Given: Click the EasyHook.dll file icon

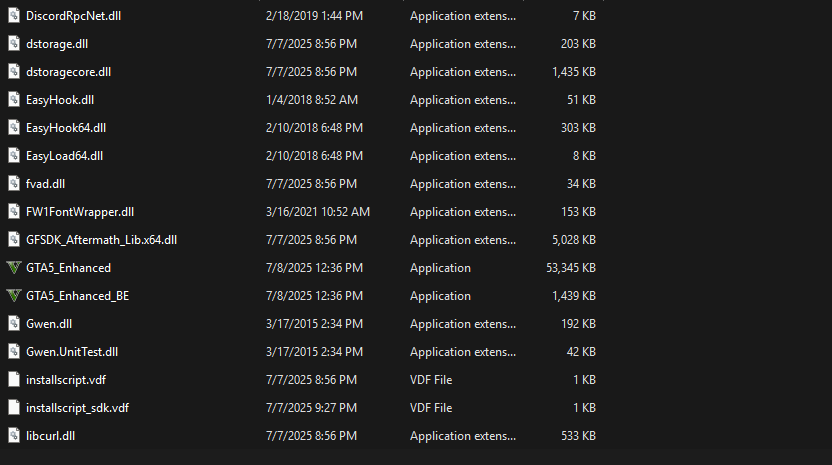Looking at the screenshot, I should pos(13,100).
